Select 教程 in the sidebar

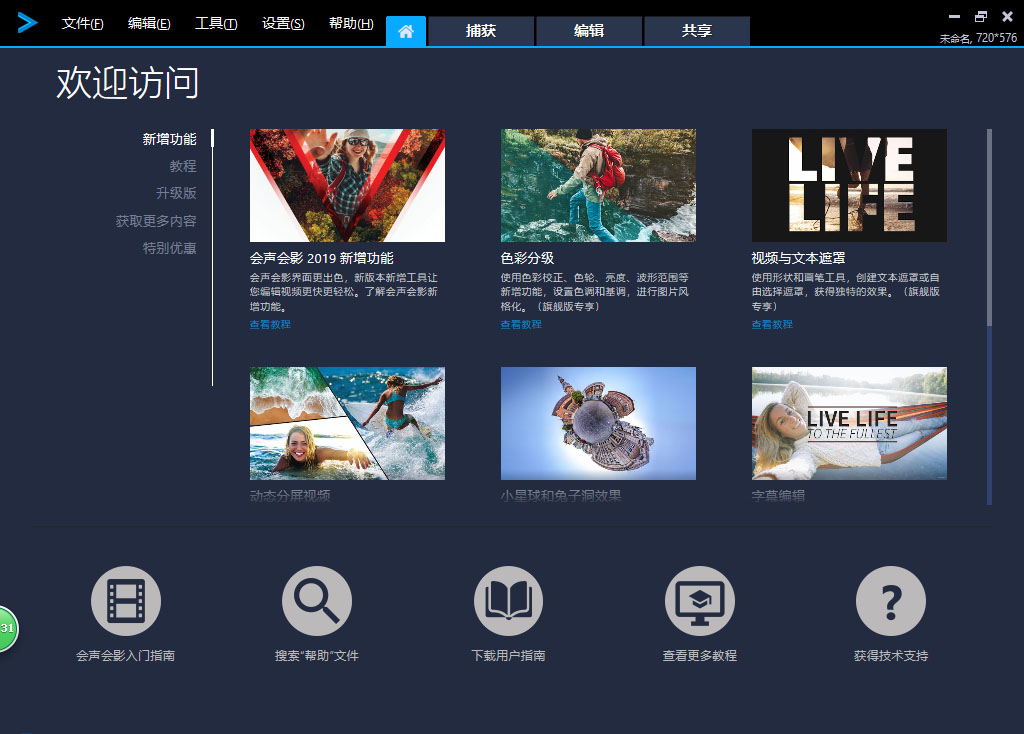tap(183, 166)
